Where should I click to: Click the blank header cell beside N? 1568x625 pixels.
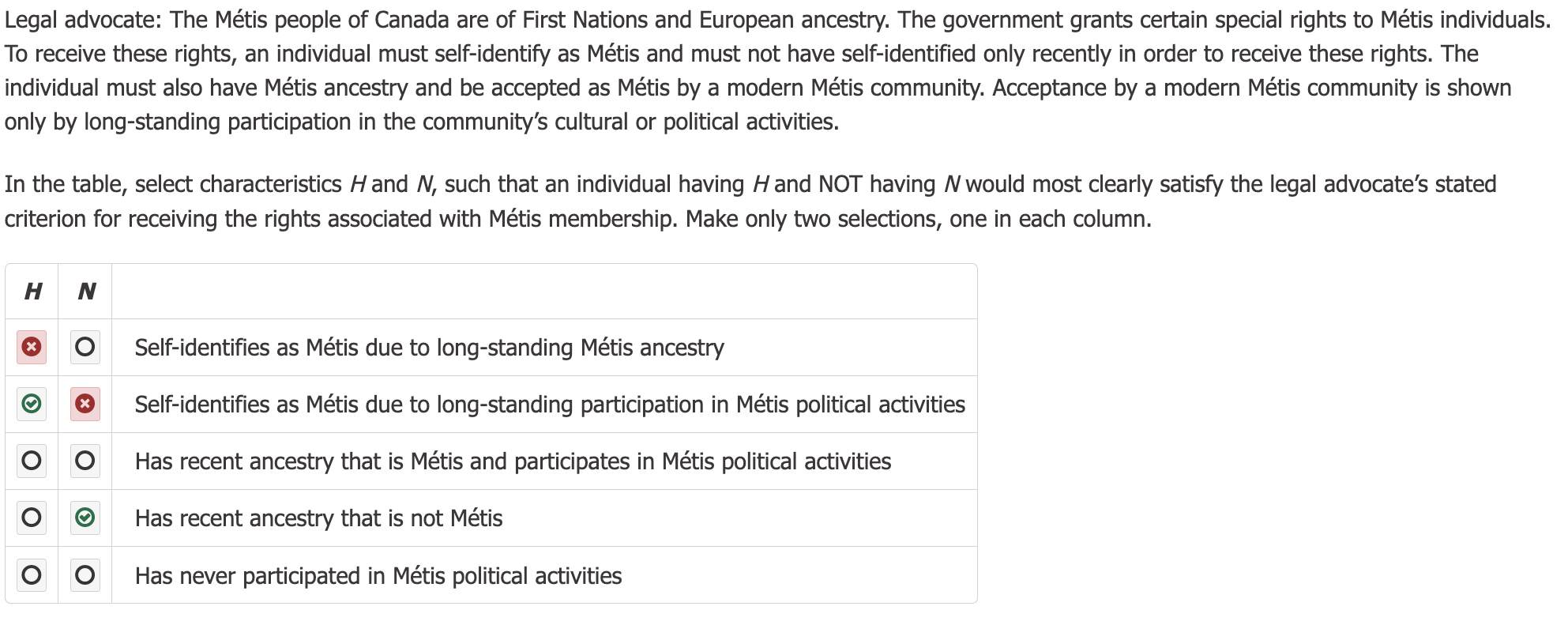[x=543, y=292]
